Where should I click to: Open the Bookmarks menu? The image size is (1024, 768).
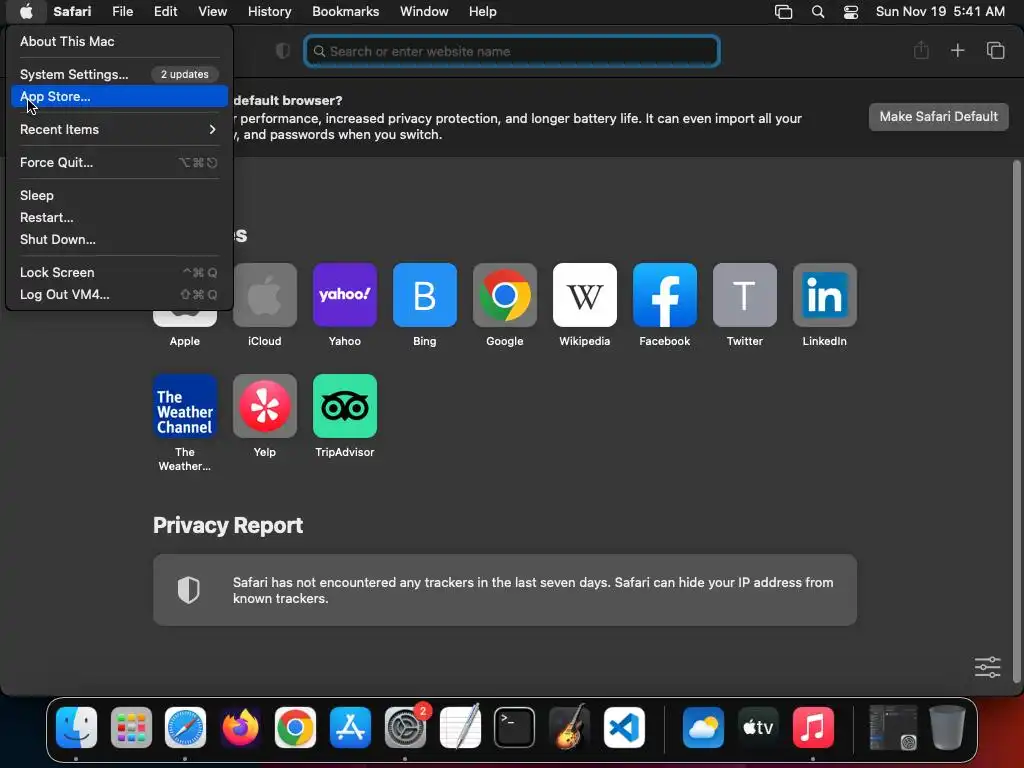tap(345, 11)
